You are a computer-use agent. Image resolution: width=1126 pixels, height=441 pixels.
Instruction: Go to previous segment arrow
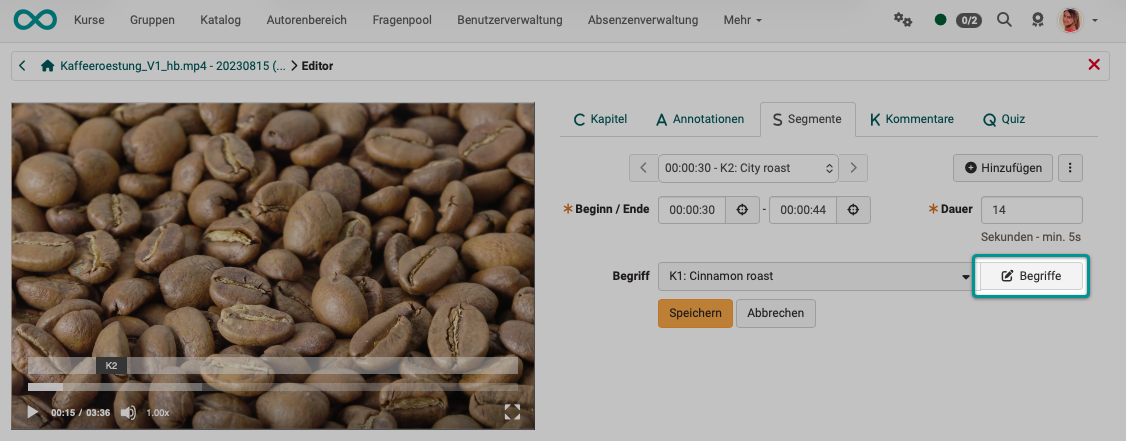coord(643,168)
